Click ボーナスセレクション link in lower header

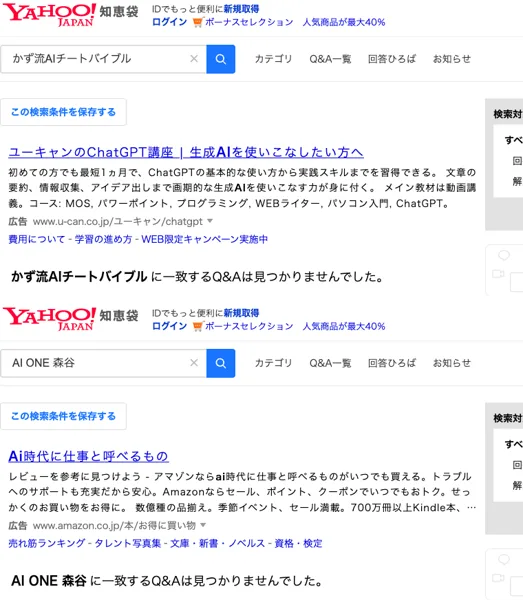click(x=249, y=326)
